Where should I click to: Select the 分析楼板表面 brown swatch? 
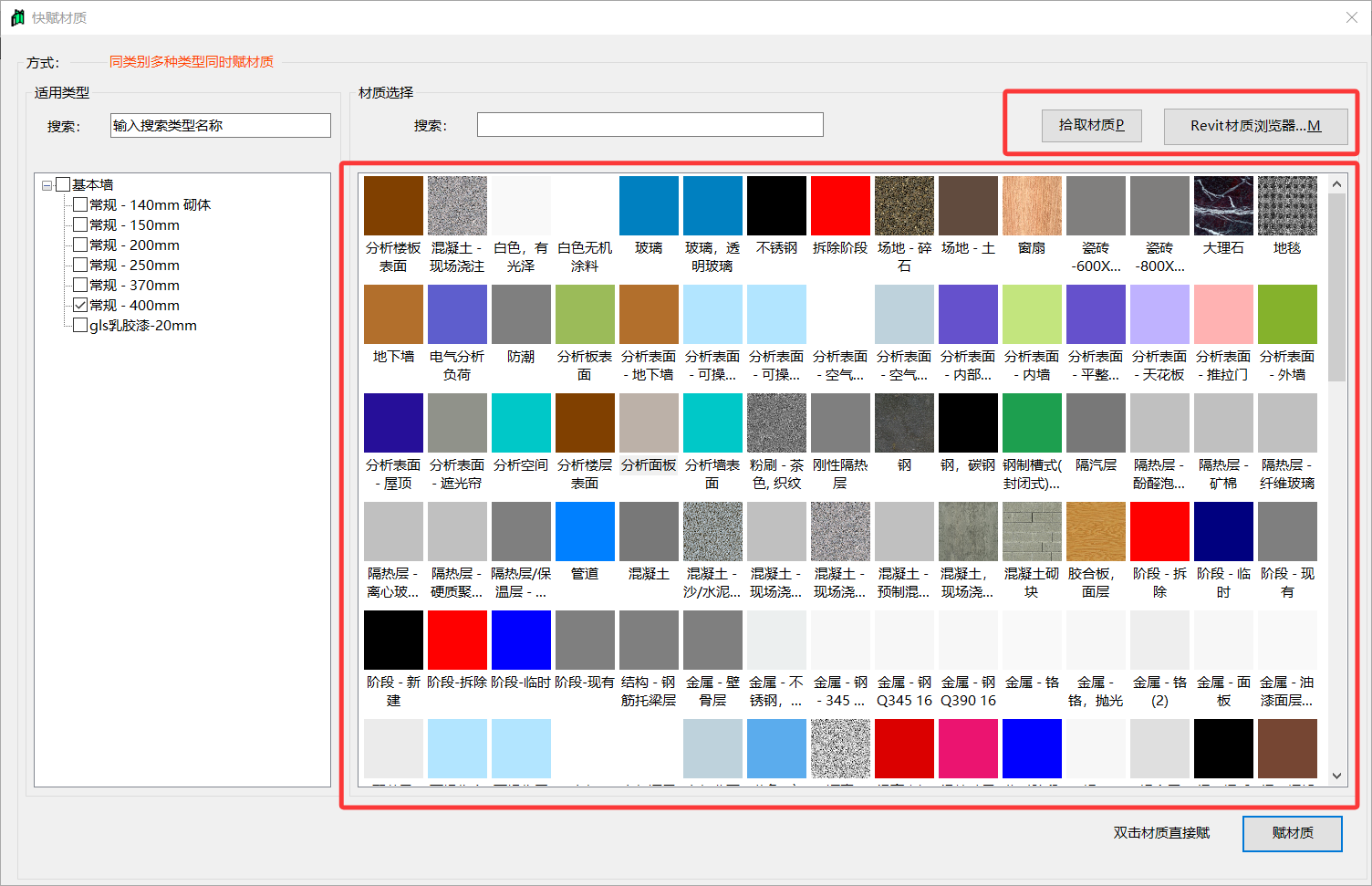(393, 206)
